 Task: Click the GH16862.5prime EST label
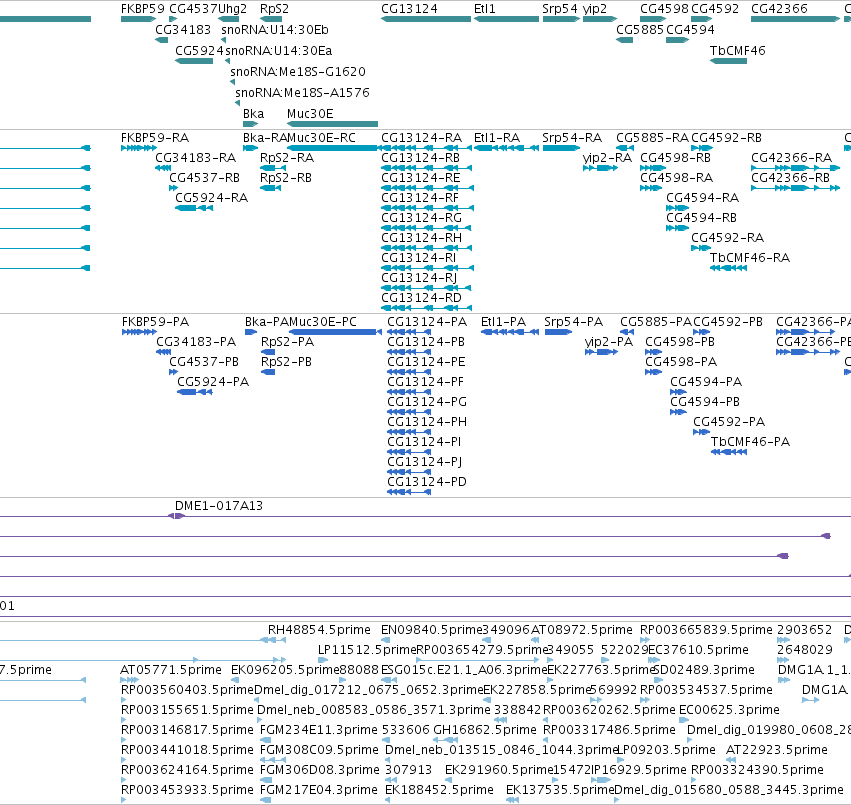485,730
